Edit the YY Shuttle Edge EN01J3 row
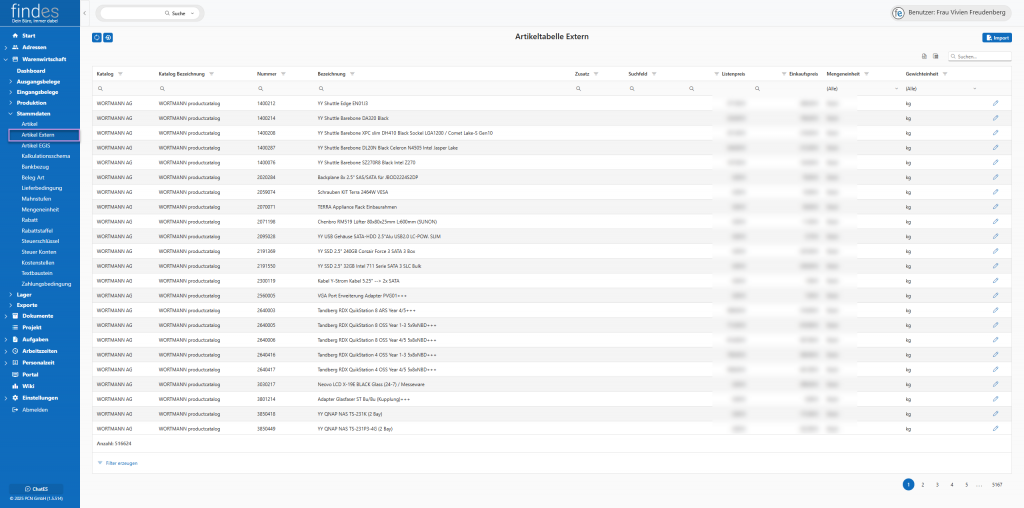 (x=995, y=103)
